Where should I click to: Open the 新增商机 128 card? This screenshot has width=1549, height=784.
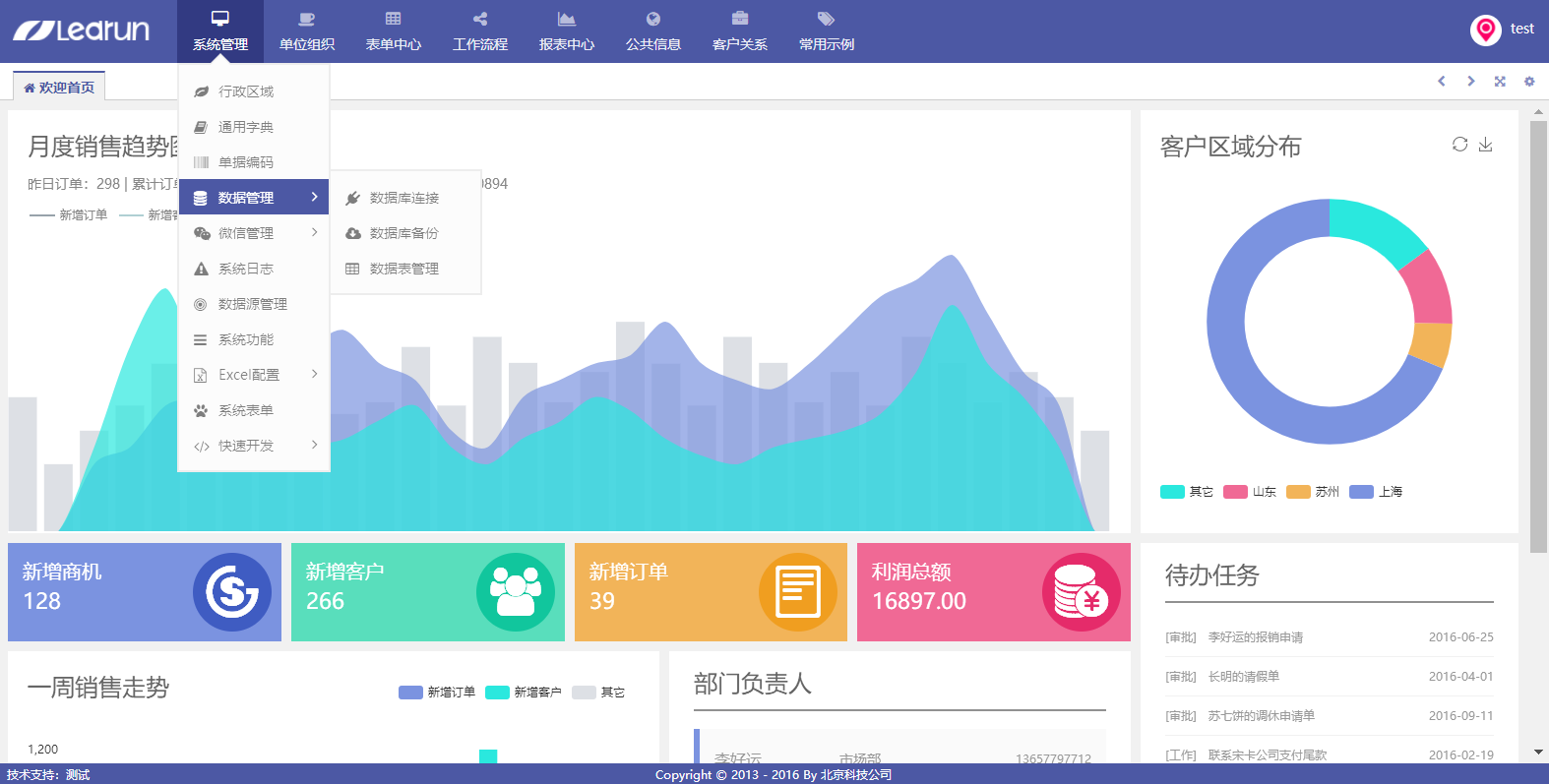click(145, 592)
